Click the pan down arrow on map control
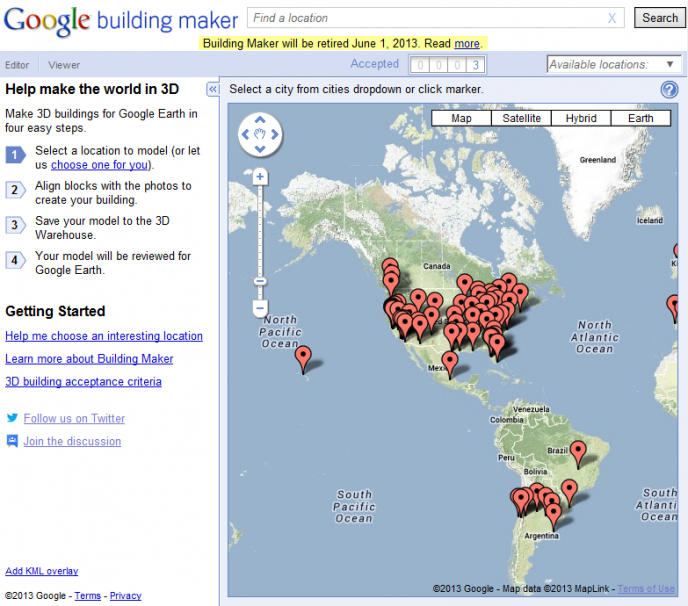This screenshot has height=606, width=688. (260, 149)
